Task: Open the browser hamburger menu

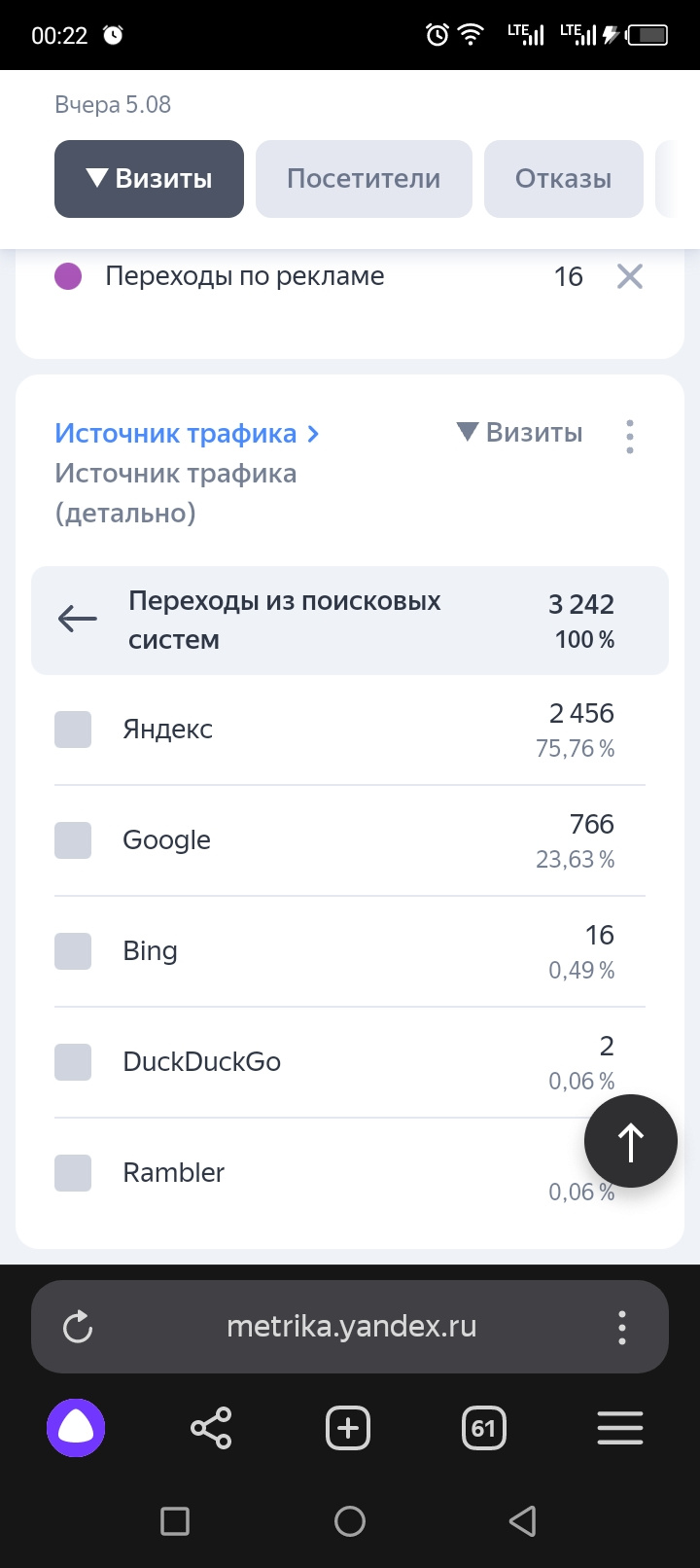Action: coord(620,1428)
